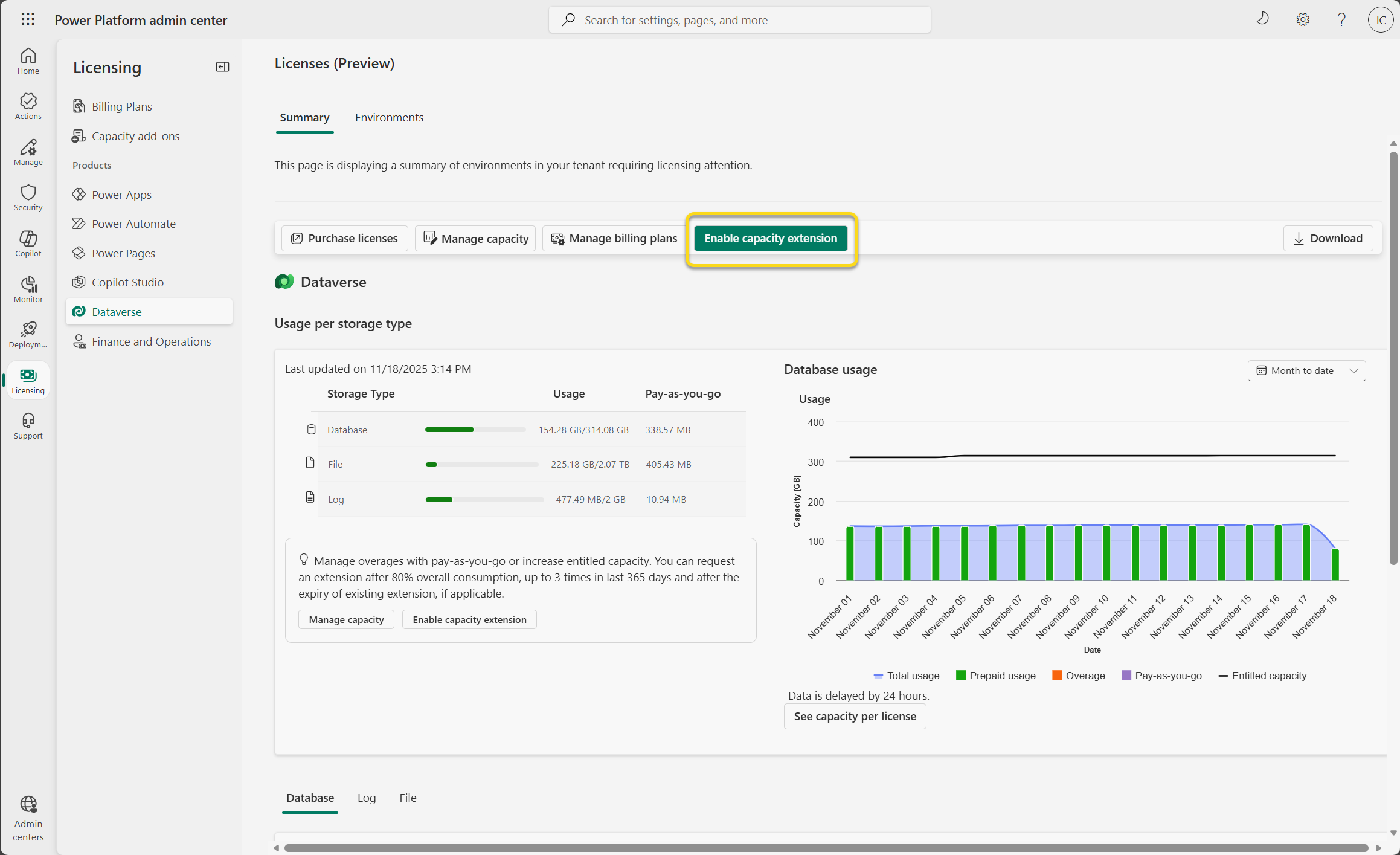Click the help question mark icon
Image resolution: width=1400 pixels, height=855 pixels.
pos(1341,19)
